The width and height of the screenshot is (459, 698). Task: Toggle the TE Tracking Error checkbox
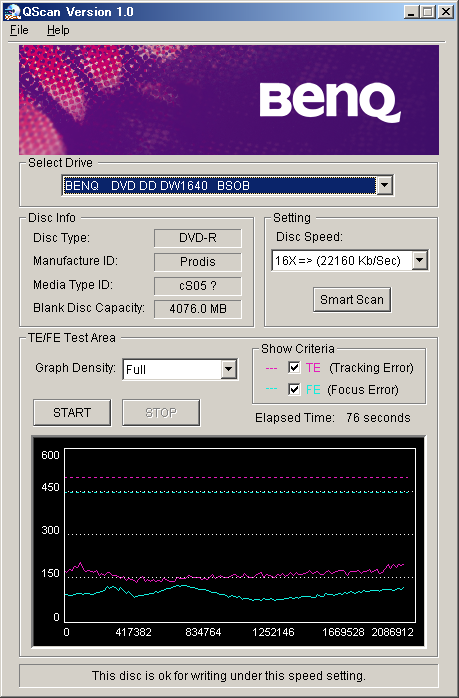(294, 367)
